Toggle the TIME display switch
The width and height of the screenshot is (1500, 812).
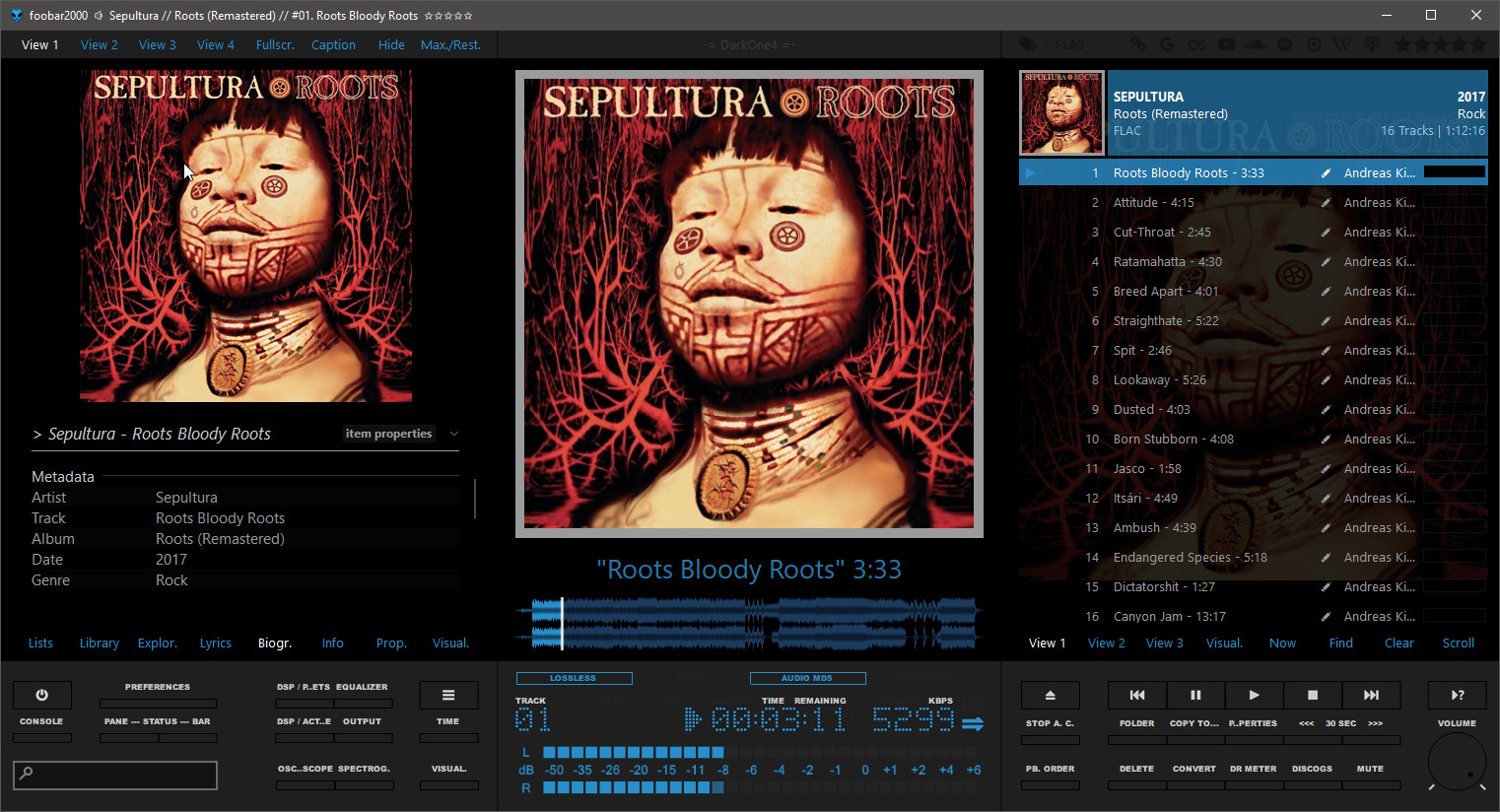448,738
